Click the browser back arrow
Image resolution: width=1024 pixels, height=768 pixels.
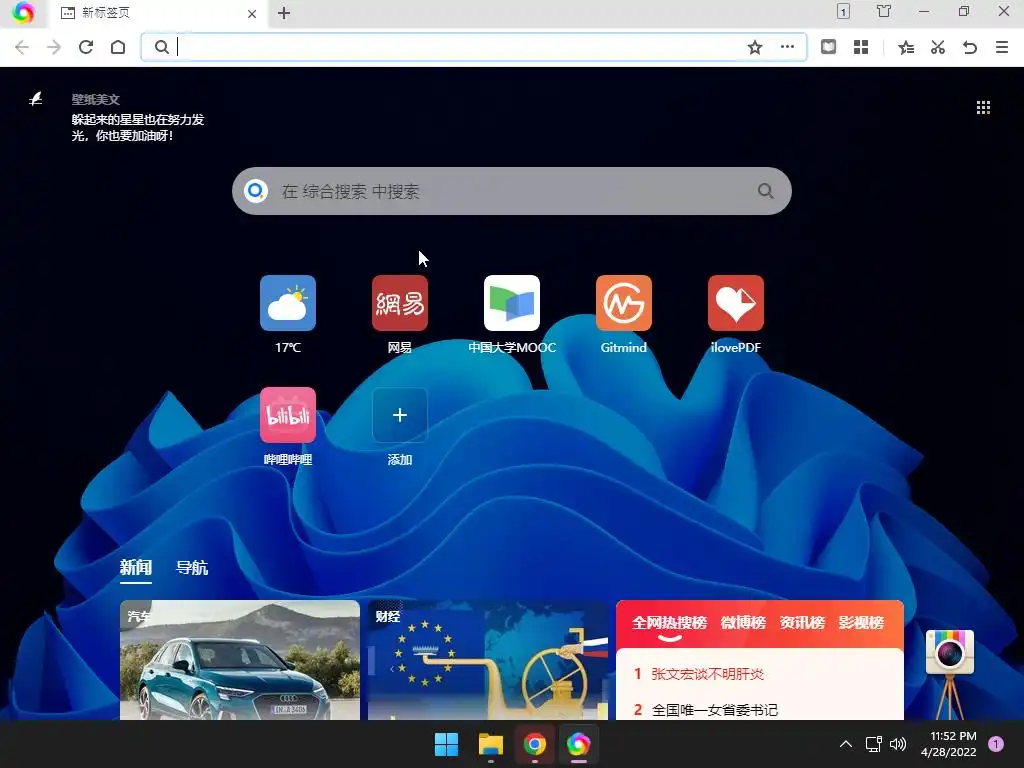click(x=22, y=47)
